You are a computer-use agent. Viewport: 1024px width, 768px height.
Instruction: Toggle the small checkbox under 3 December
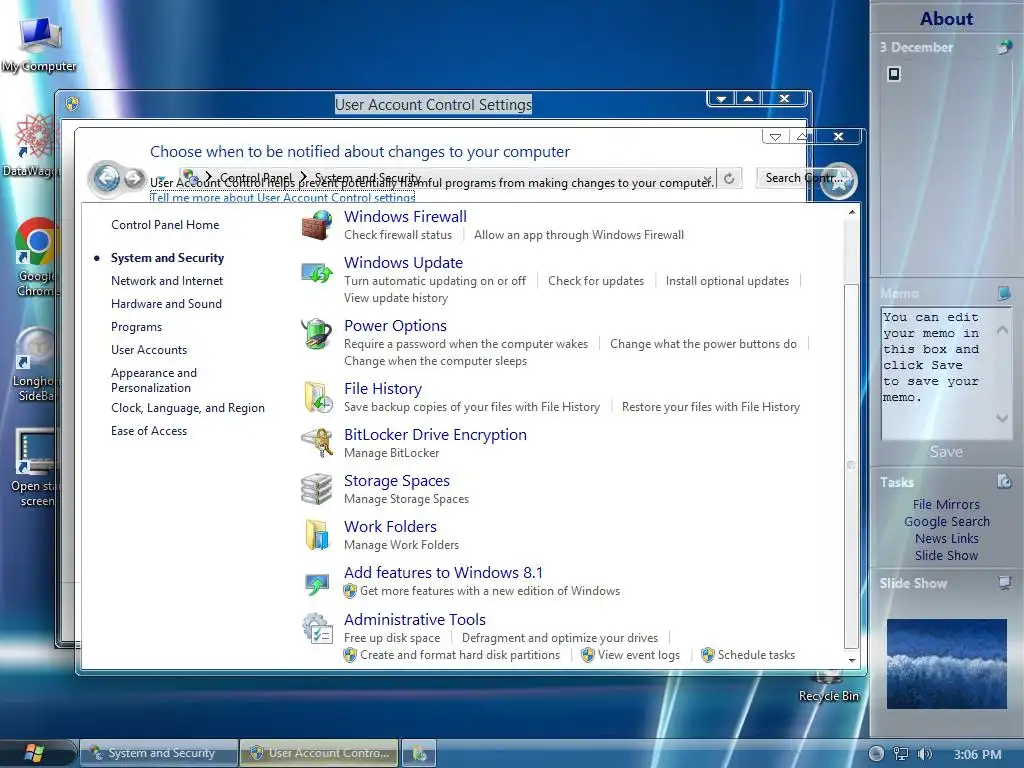(894, 74)
